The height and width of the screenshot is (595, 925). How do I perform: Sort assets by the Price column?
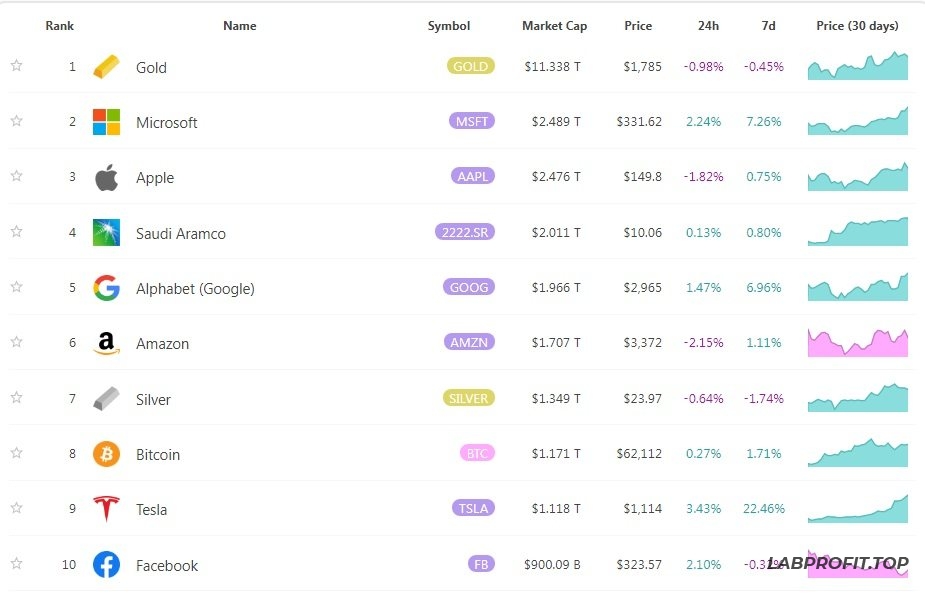tap(638, 26)
